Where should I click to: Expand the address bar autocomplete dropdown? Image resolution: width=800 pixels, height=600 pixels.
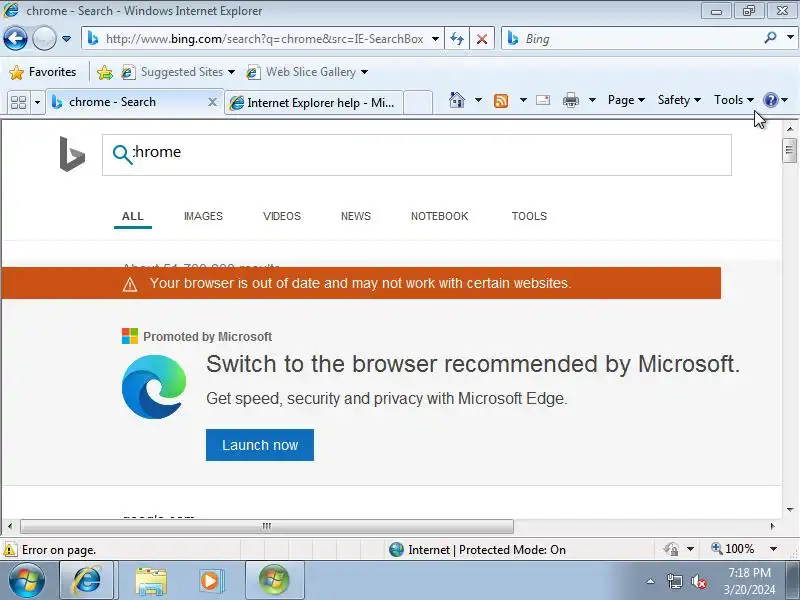tap(435, 39)
